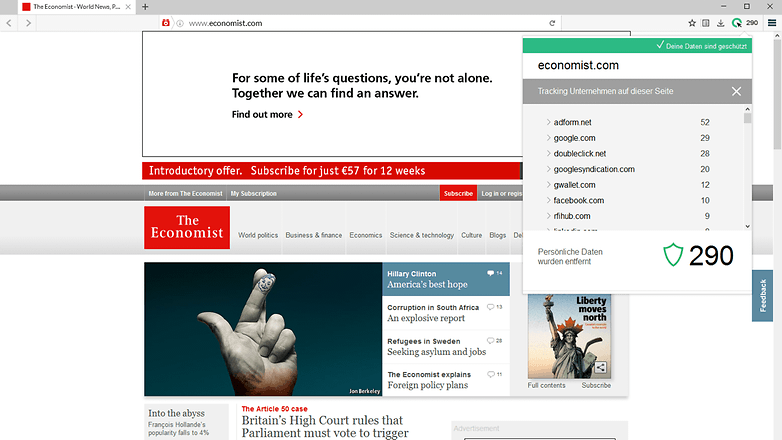Open Blogs section
This screenshot has height=440, width=782.
[x=498, y=235]
